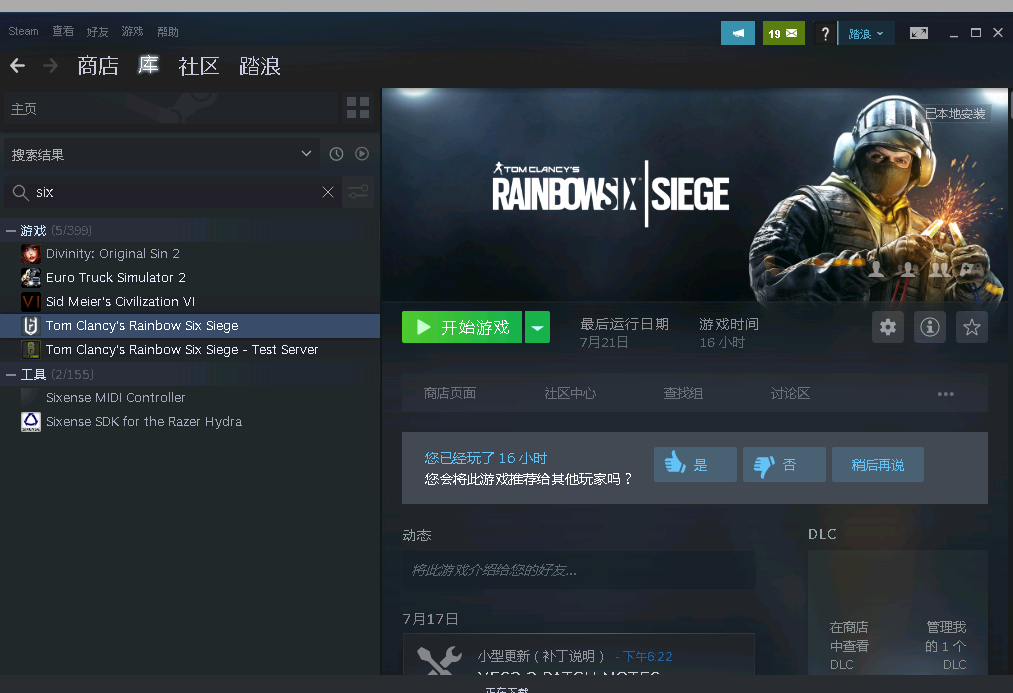Click the six search input field
Screen dimensions: 1013x693
174,192
